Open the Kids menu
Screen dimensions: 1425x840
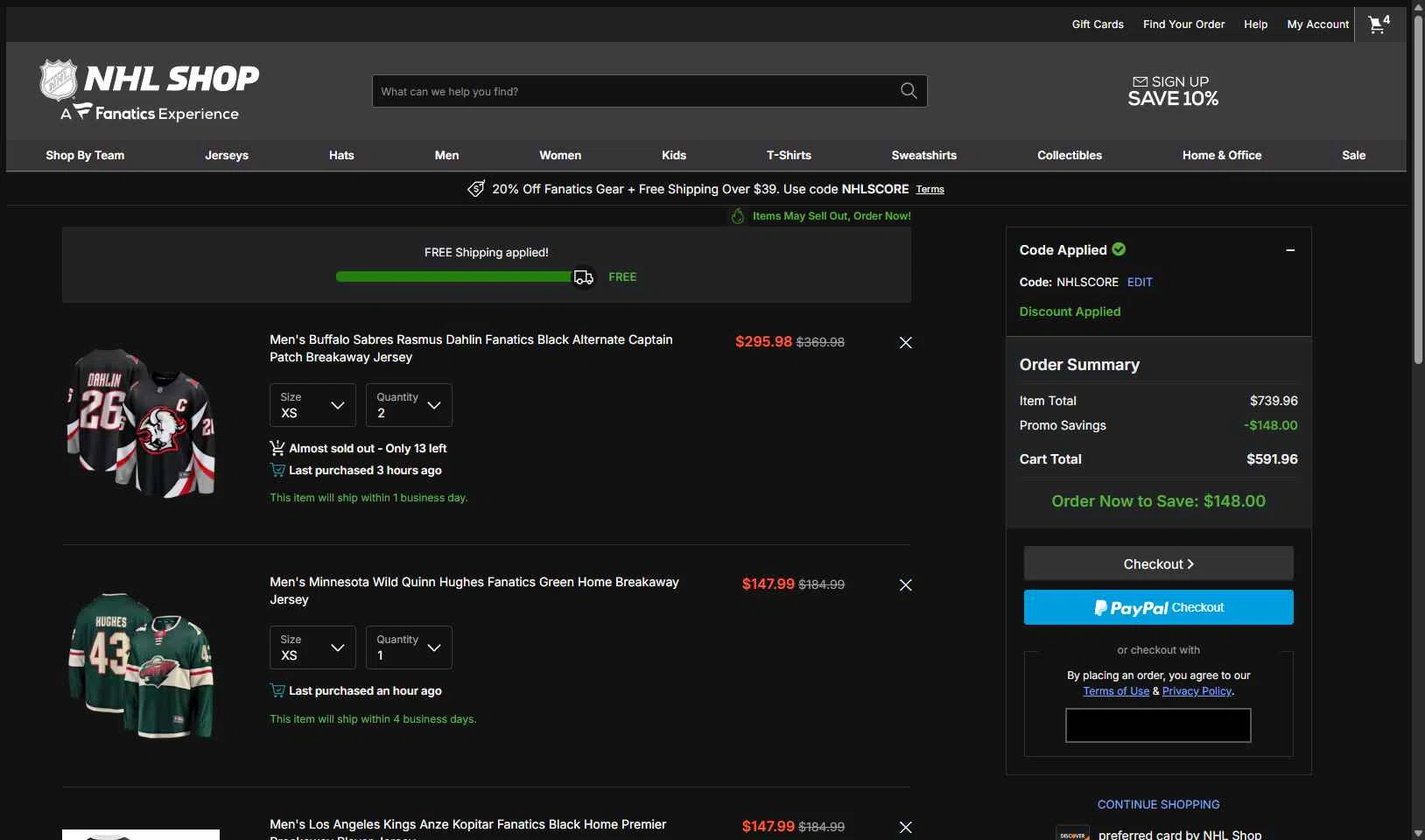click(x=674, y=155)
